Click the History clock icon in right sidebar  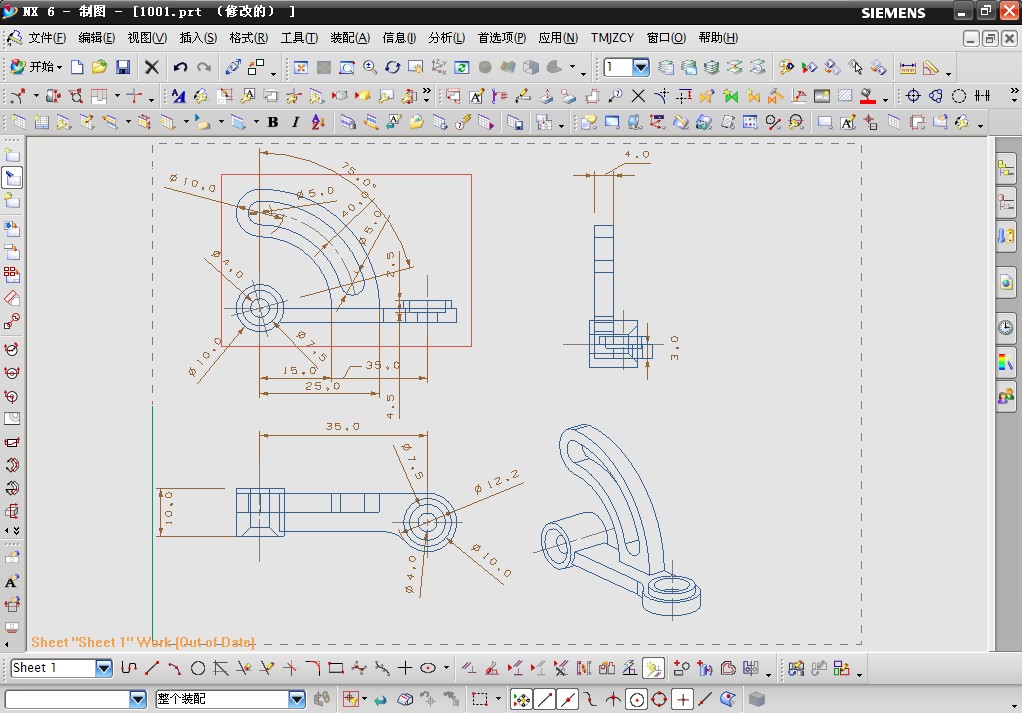1005,327
